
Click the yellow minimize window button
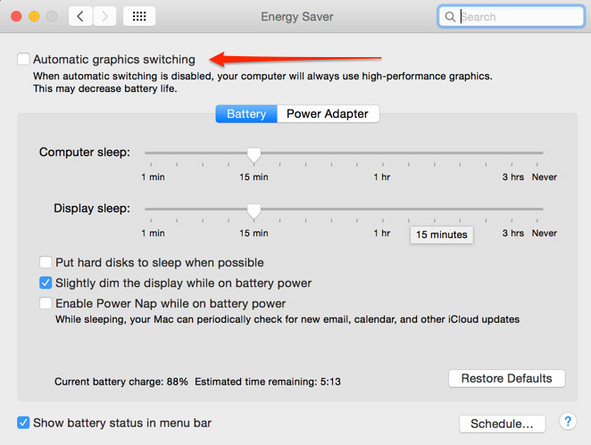tap(34, 16)
